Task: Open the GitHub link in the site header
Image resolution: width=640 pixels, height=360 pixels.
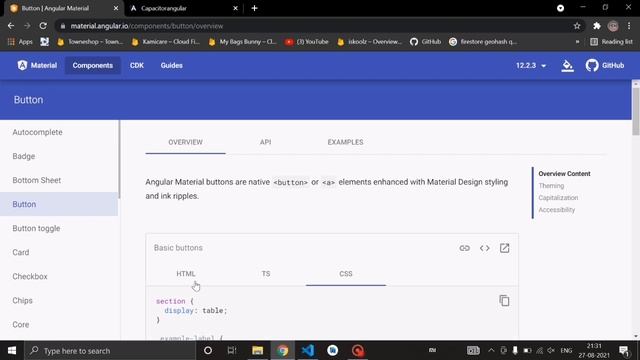Action: (x=605, y=65)
